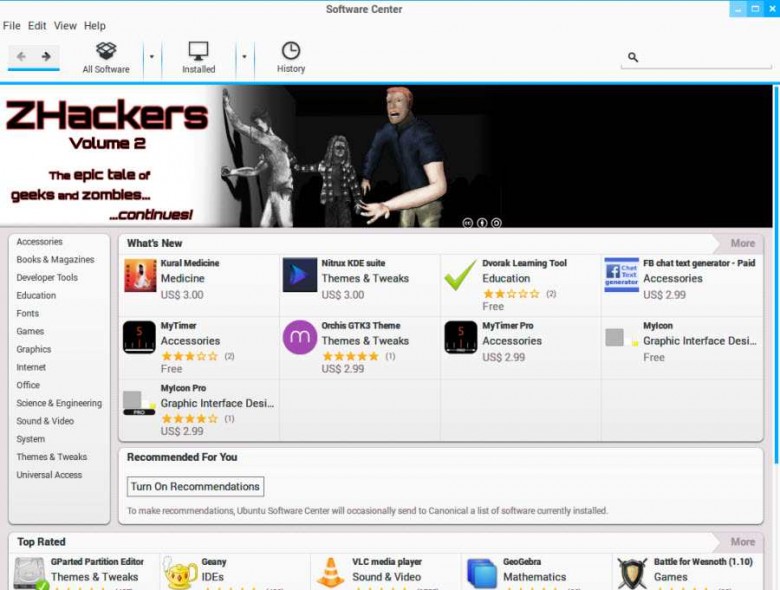Select the Dvorak Learning Tool checkmark icon
The width and height of the screenshot is (780, 590).
[460, 275]
